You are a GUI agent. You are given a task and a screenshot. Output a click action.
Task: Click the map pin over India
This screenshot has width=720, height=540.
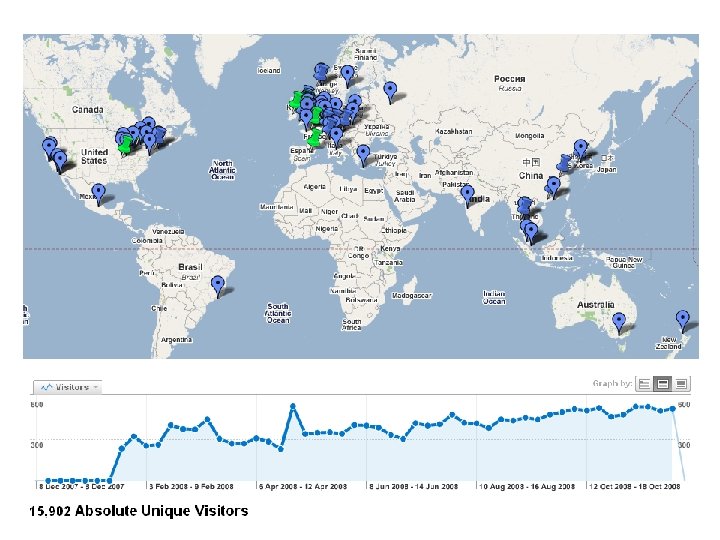point(467,195)
